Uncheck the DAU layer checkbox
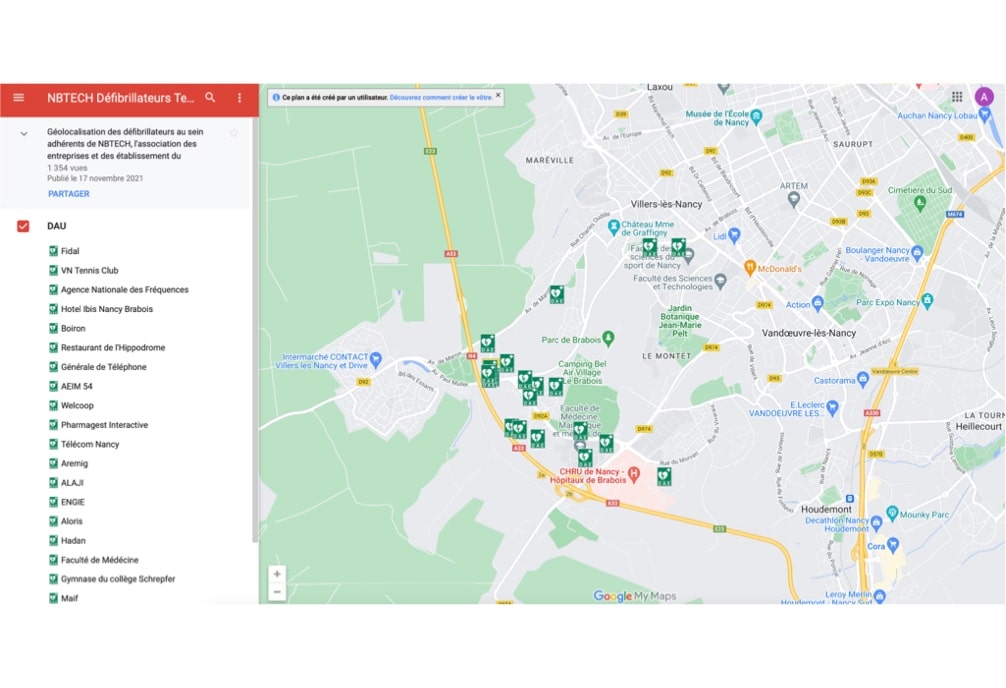Viewport: 1006px width, 688px height. [23, 226]
